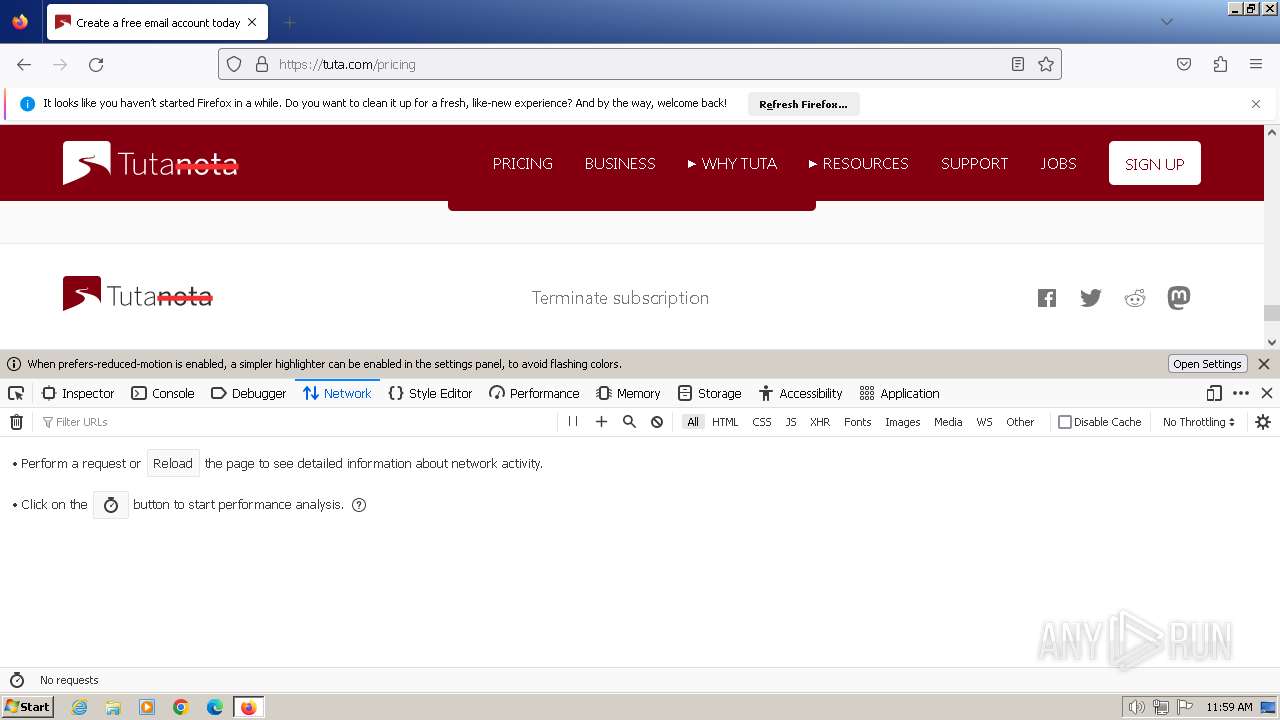Filter requests by JS
This screenshot has width=1280, height=720.
[791, 422]
